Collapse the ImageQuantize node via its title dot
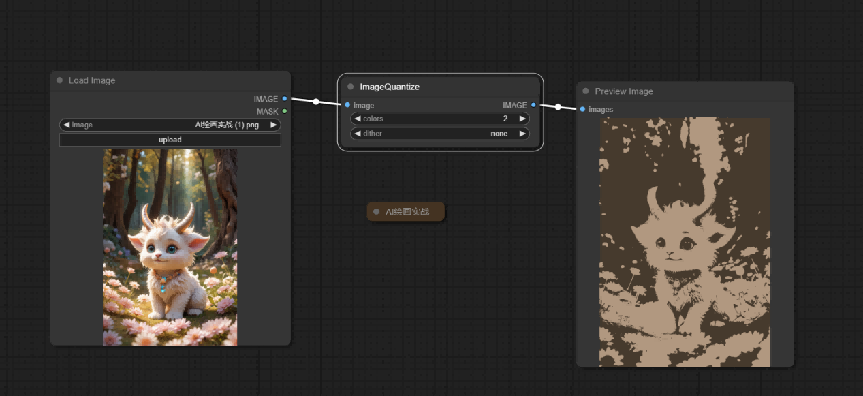The height and width of the screenshot is (396, 863). click(x=351, y=86)
